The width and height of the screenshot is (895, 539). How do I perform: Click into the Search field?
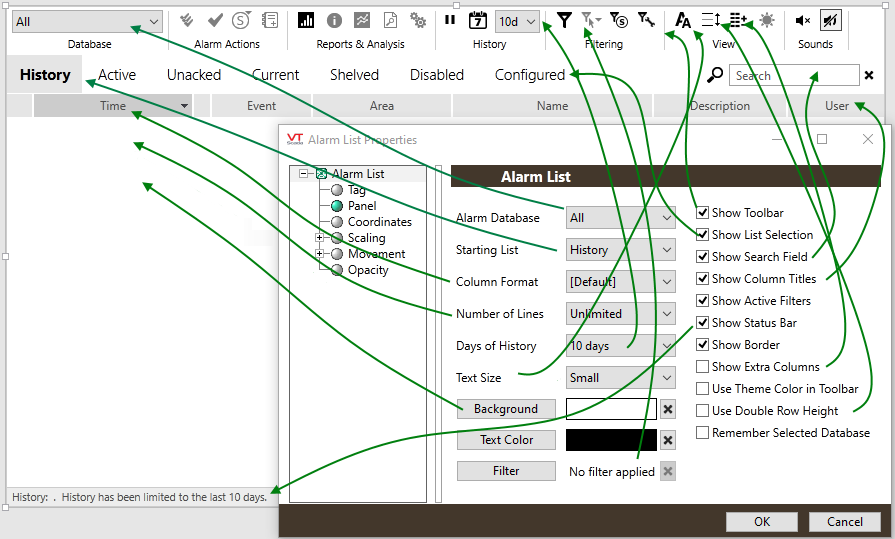coord(794,75)
